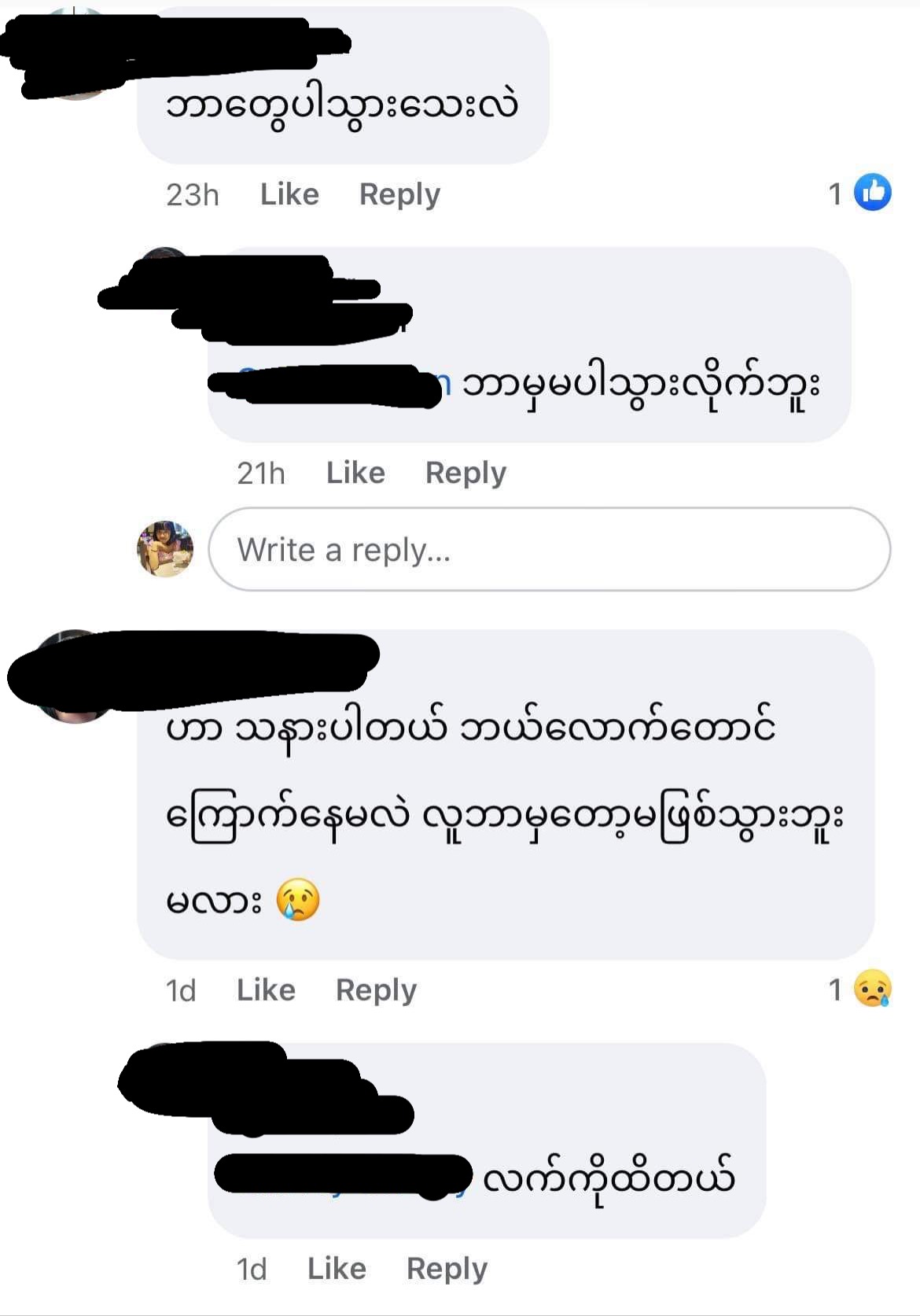Open the 1d timestamp of the bottom reply

click(252, 1270)
